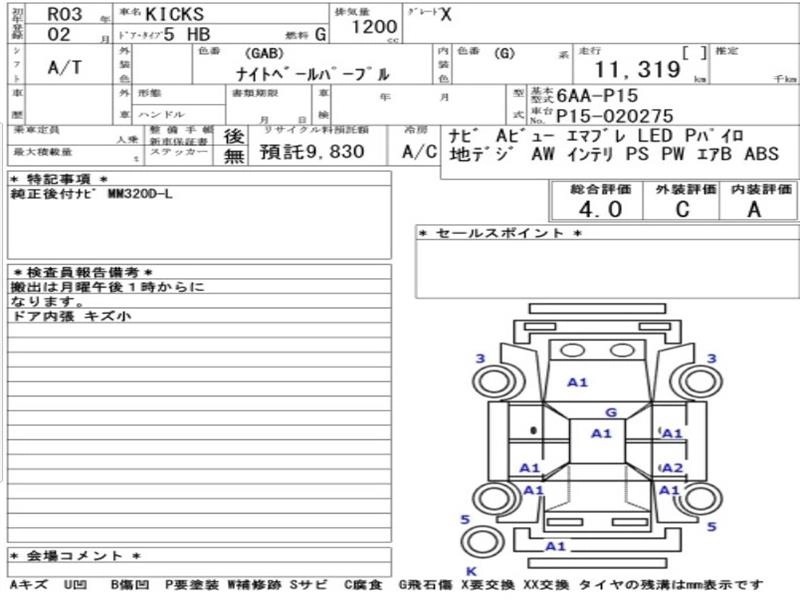
Task: Click the shift type "A/T"
Action: pos(65,67)
